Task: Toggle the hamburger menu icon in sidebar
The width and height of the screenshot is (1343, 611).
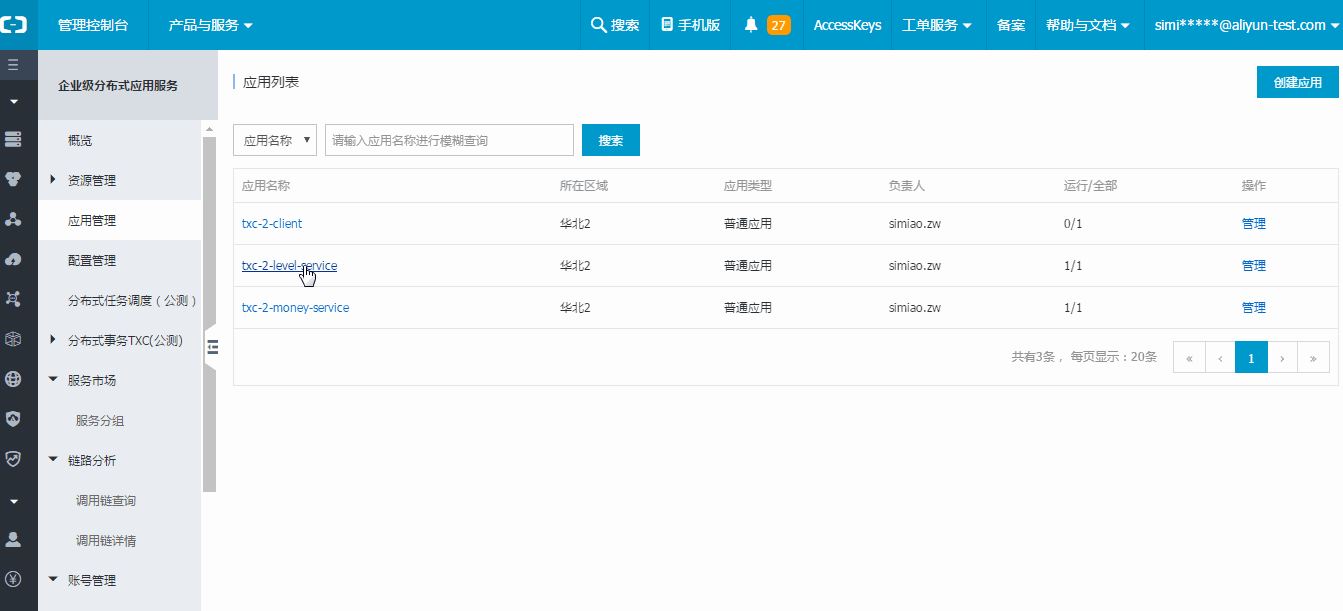Action: coord(13,65)
